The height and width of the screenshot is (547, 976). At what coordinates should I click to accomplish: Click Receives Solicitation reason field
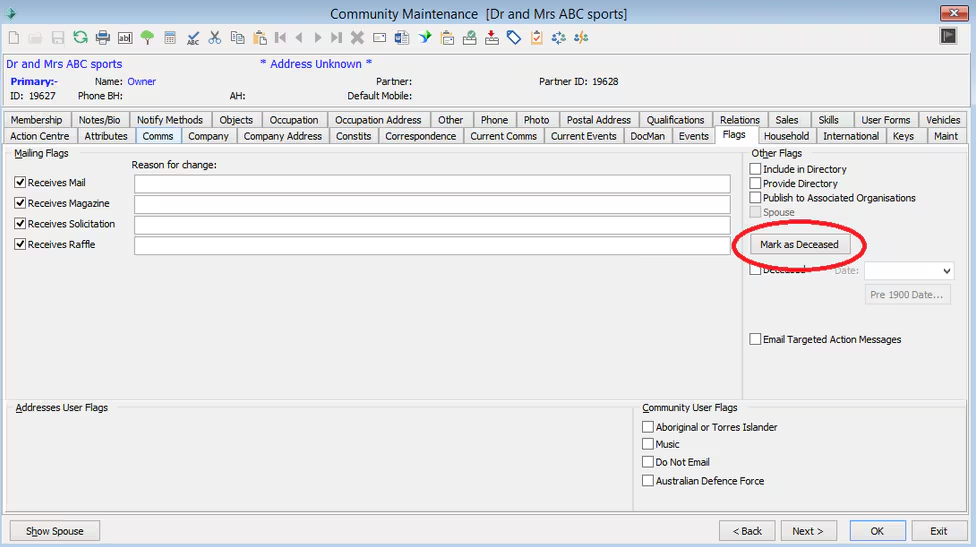[432, 225]
